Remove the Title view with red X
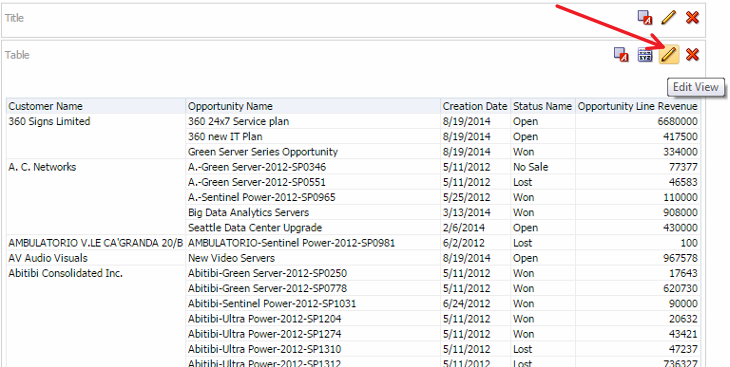Screen dimensions: 730x367 pos(692,18)
